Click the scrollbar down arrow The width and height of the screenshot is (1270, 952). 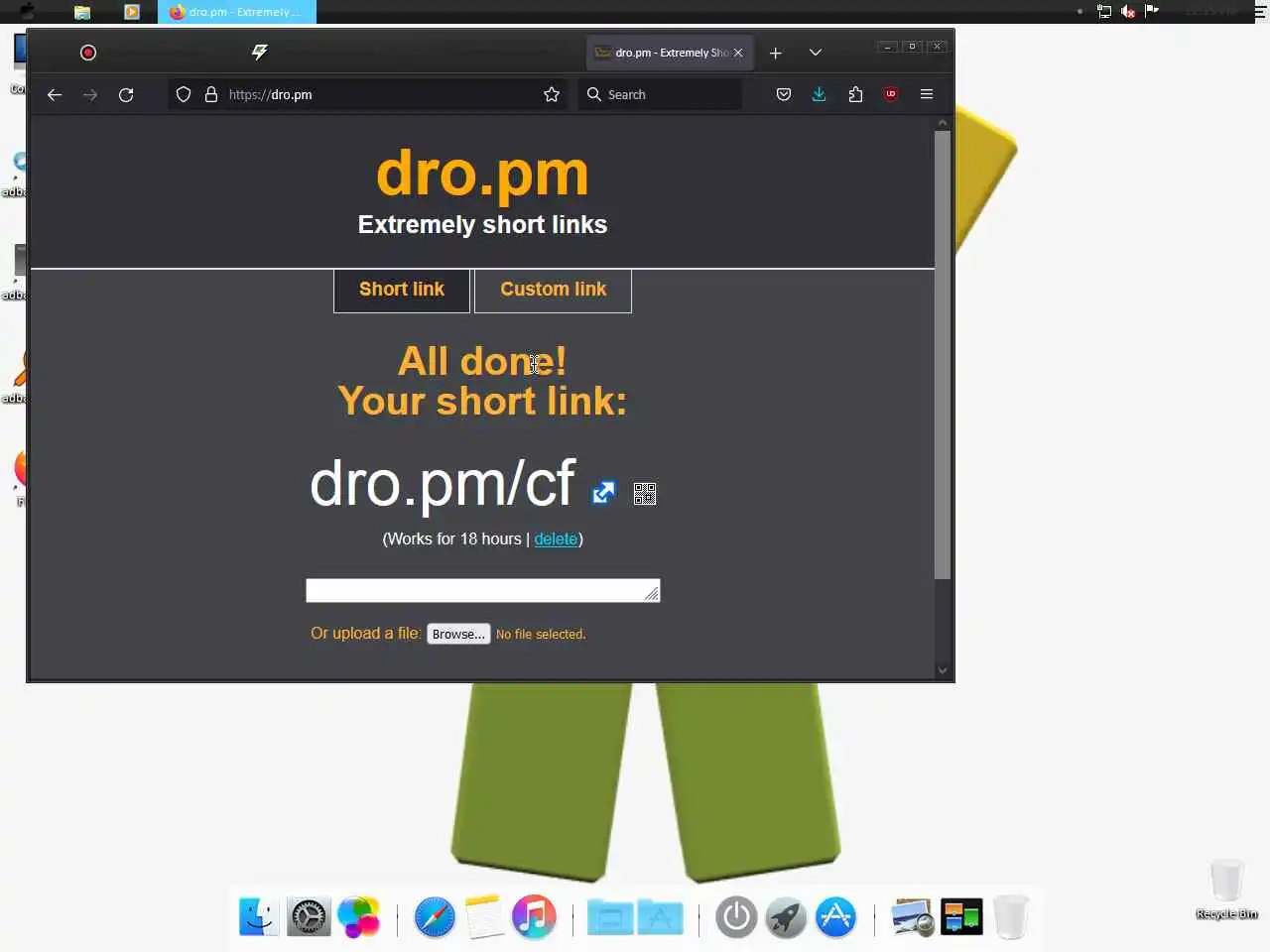pos(943,670)
